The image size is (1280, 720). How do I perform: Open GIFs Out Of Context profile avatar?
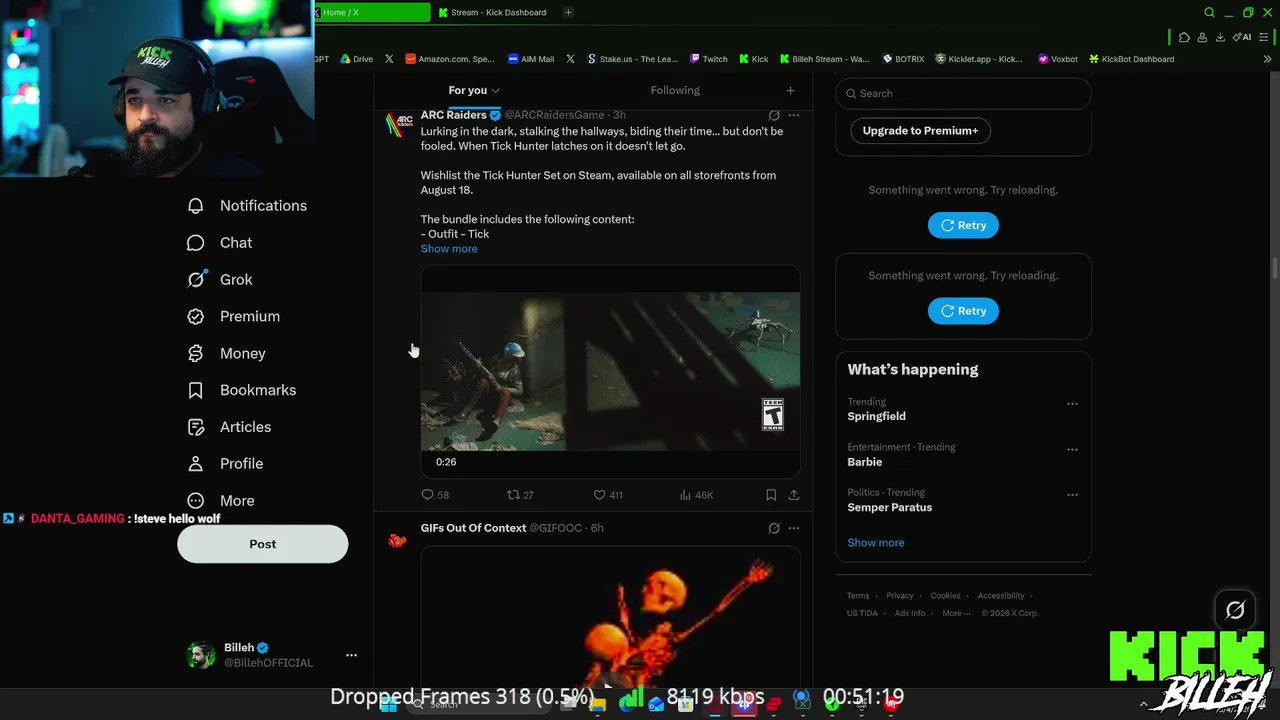click(398, 541)
